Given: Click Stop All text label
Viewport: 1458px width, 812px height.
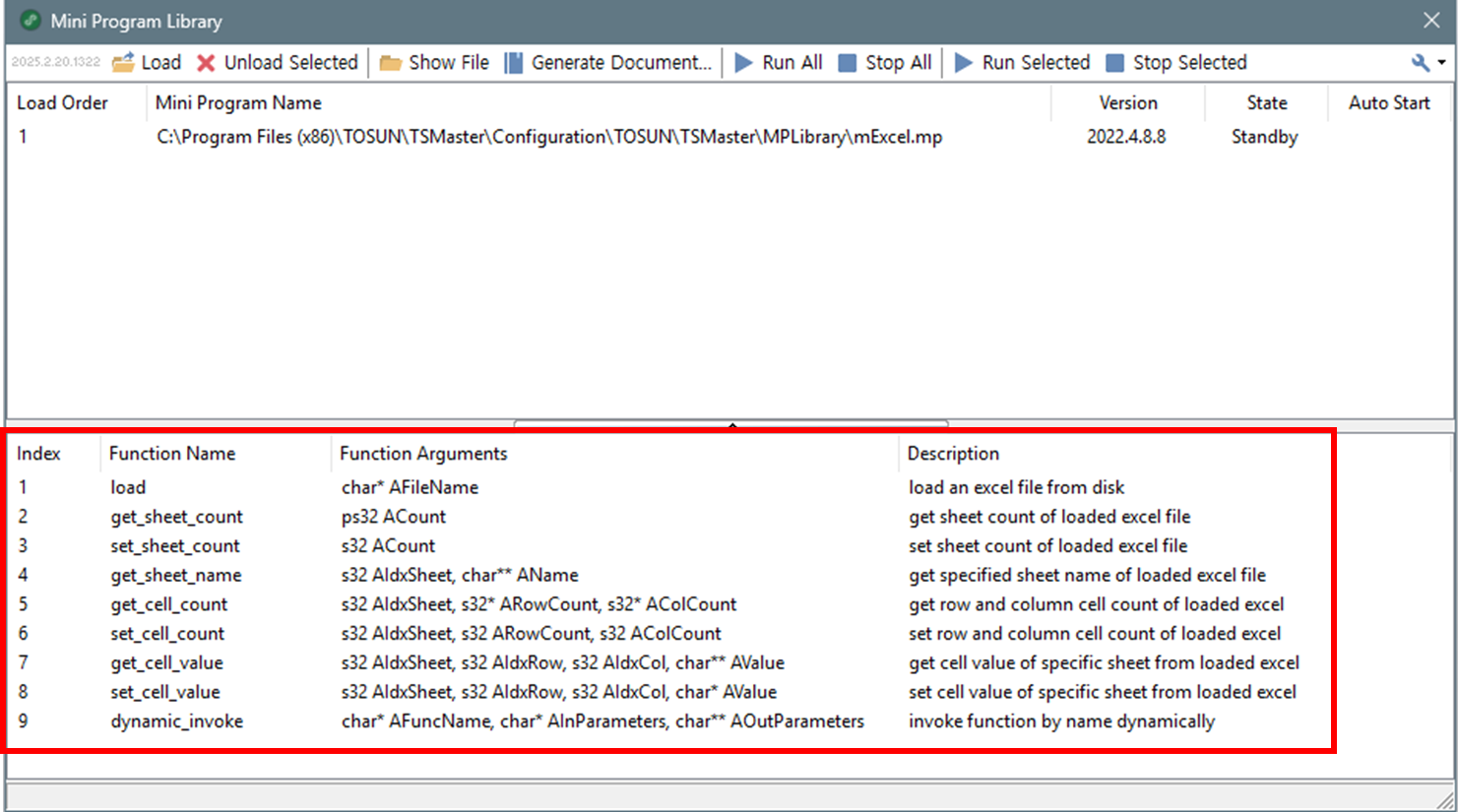Looking at the screenshot, I should point(899,63).
